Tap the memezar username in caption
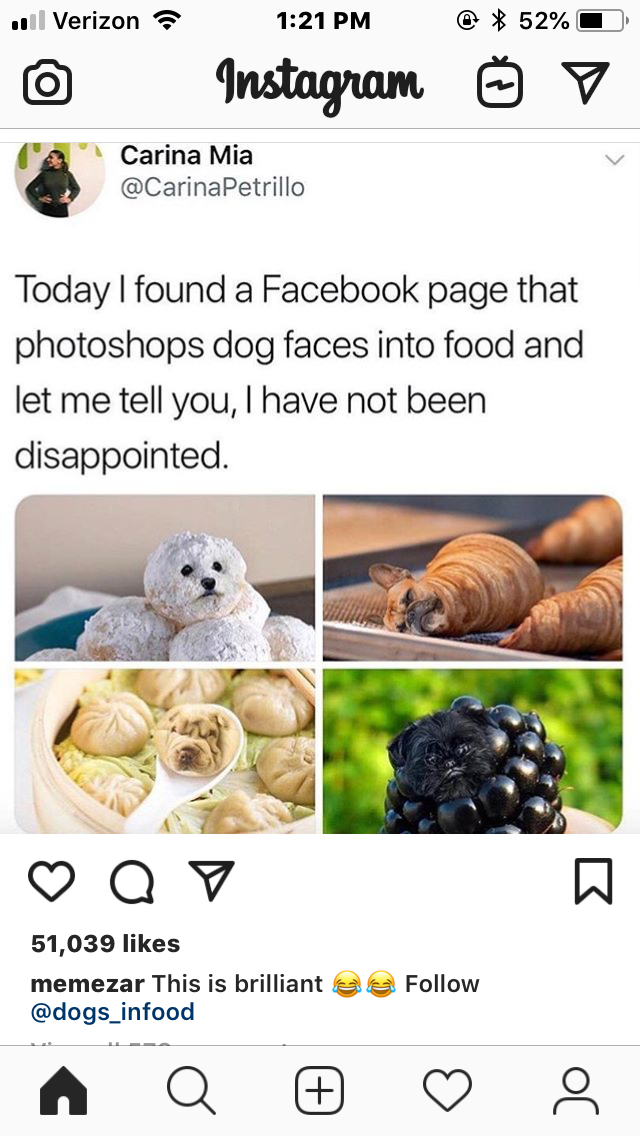 pos(88,984)
